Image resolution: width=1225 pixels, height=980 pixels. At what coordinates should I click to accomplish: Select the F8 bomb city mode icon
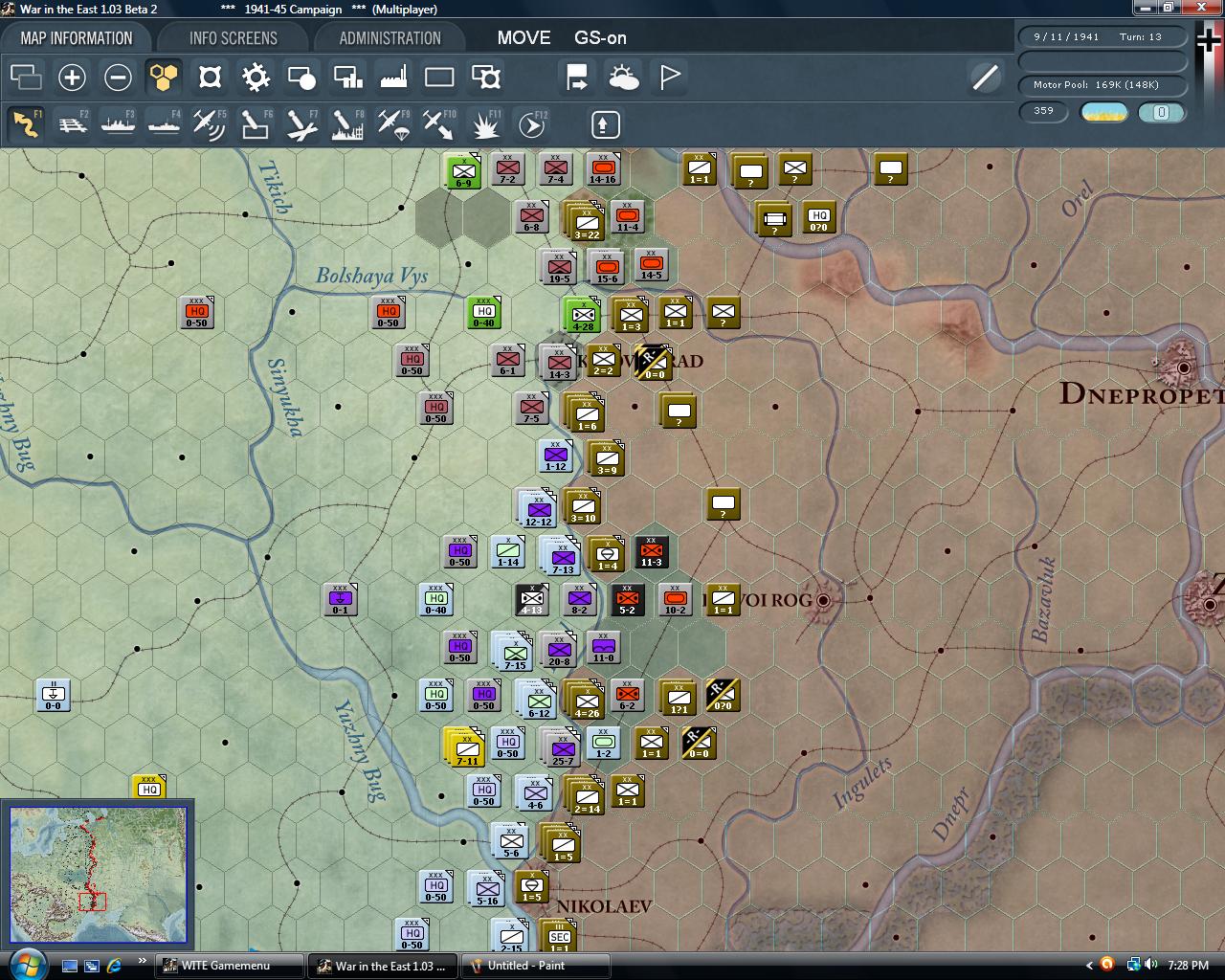[x=347, y=124]
